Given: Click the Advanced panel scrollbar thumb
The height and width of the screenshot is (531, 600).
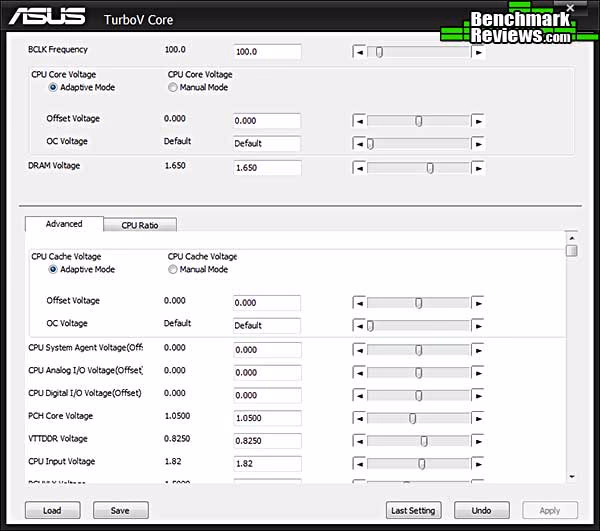Looking at the screenshot, I should coord(572,251).
